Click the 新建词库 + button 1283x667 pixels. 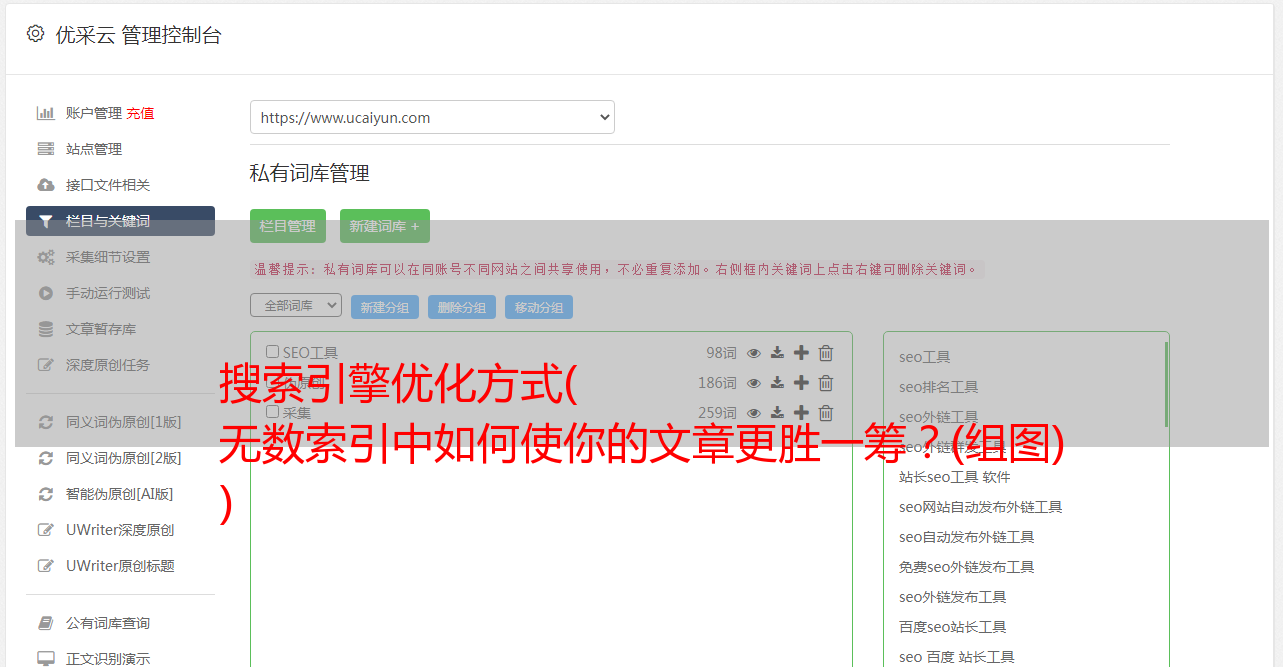(385, 226)
